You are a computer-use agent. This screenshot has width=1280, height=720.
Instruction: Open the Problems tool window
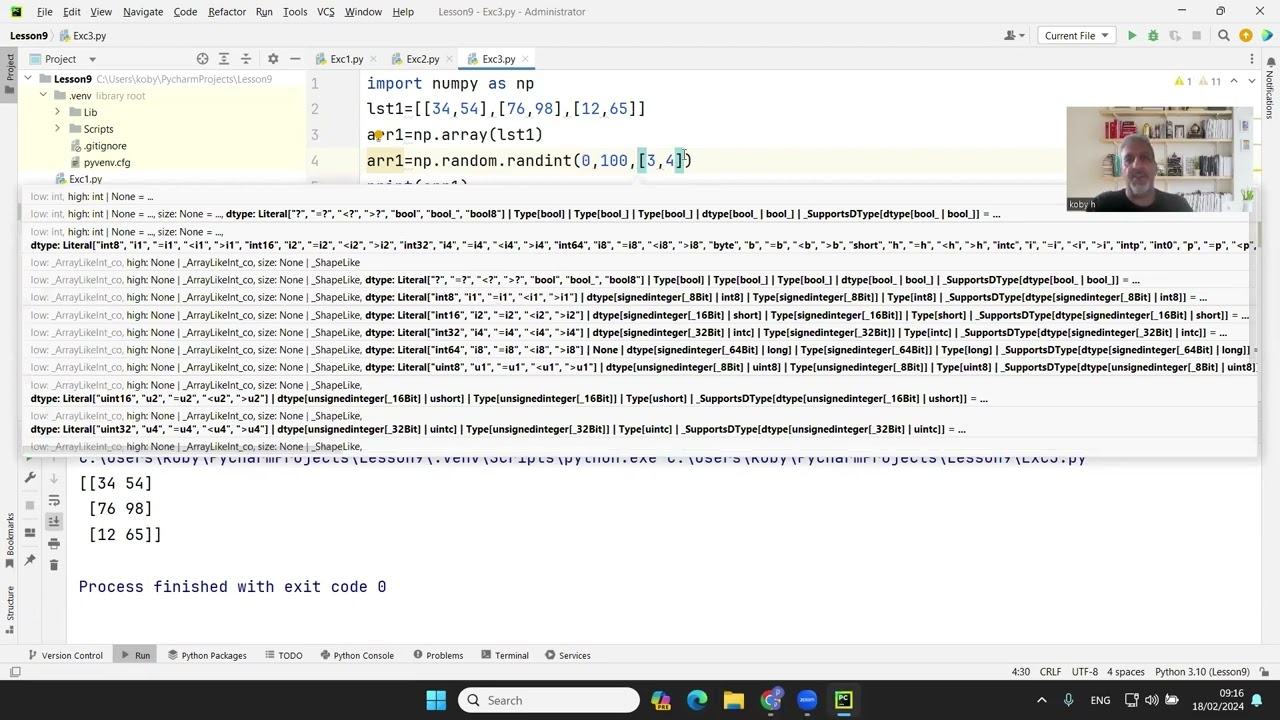pyautogui.click(x=437, y=656)
